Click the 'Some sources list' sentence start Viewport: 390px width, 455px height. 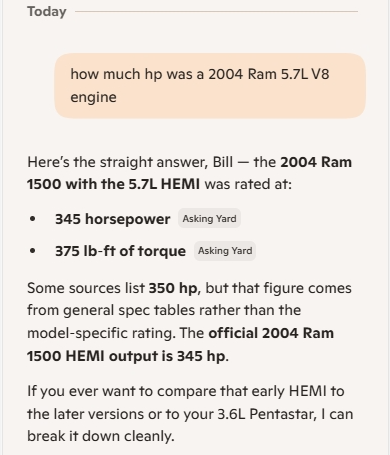[x=86, y=288]
